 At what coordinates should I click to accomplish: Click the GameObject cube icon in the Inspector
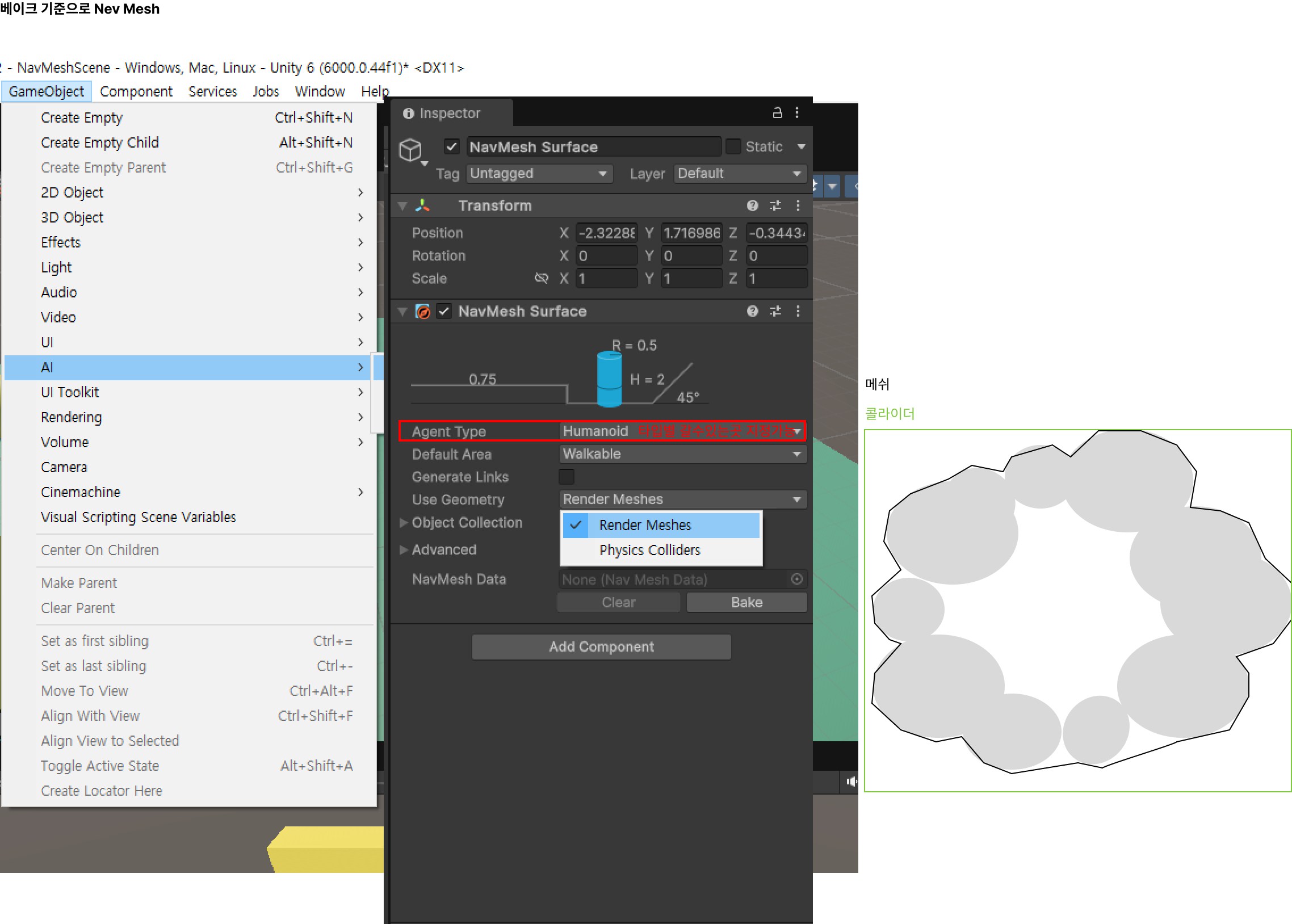coord(410,150)
